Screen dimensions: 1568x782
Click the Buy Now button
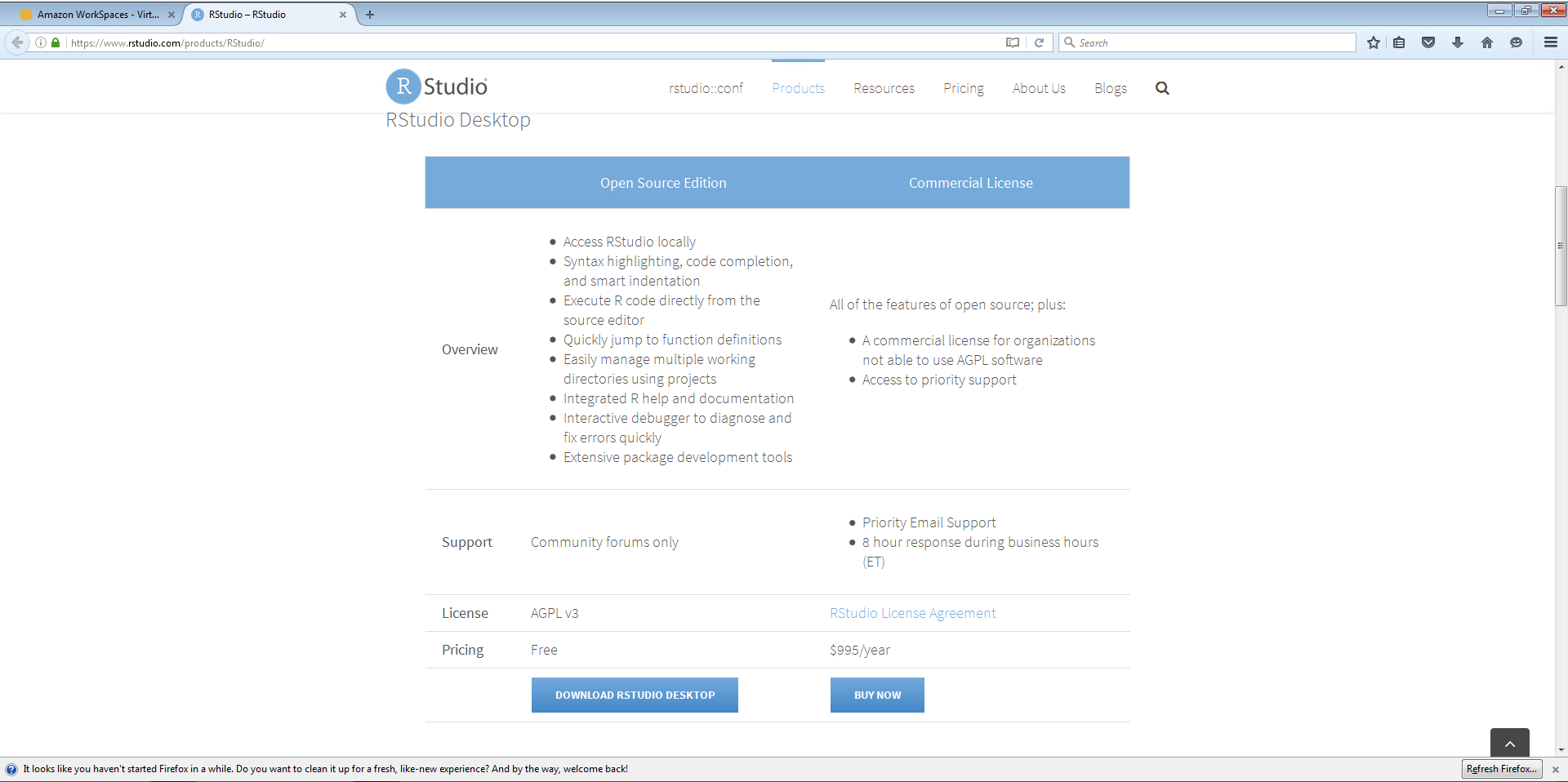(x=877, y=695)
